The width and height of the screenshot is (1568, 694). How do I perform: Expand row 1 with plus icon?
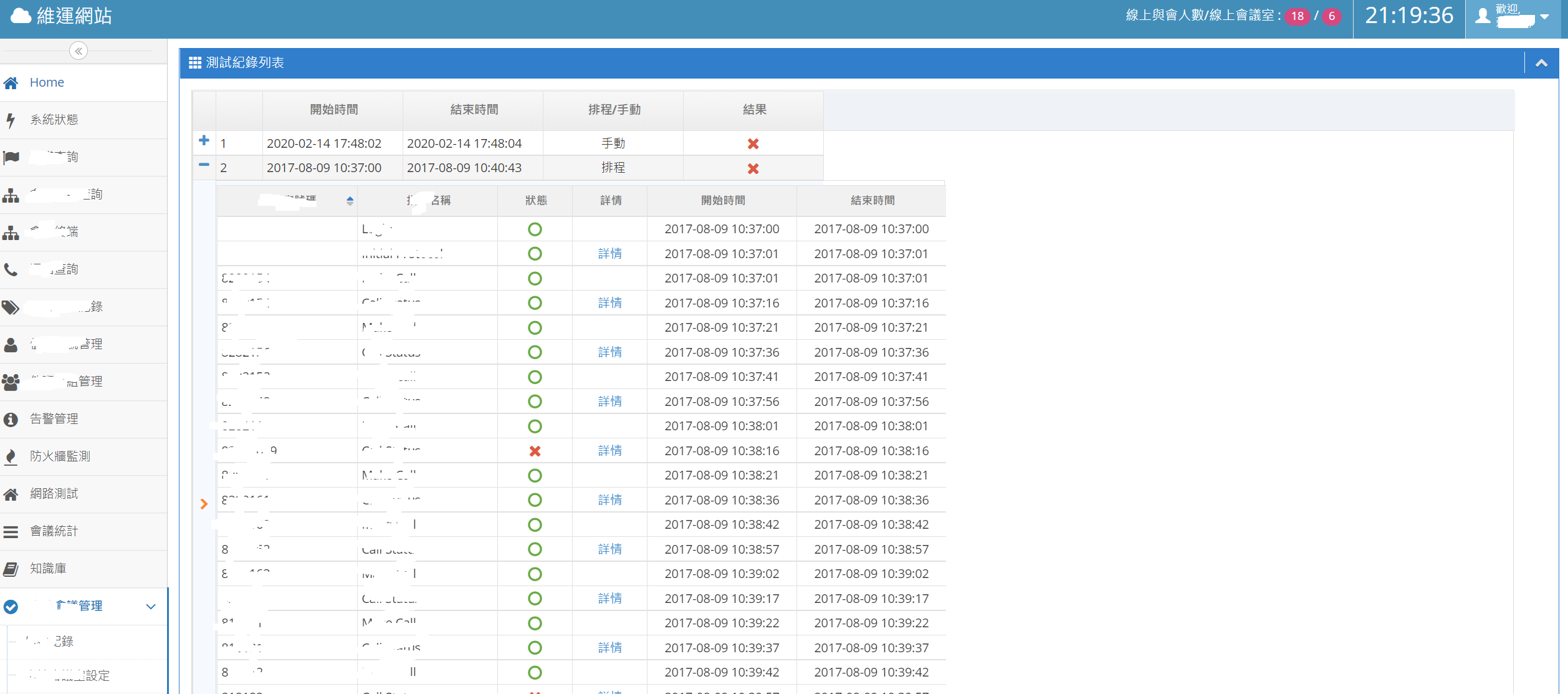[204, 141]
